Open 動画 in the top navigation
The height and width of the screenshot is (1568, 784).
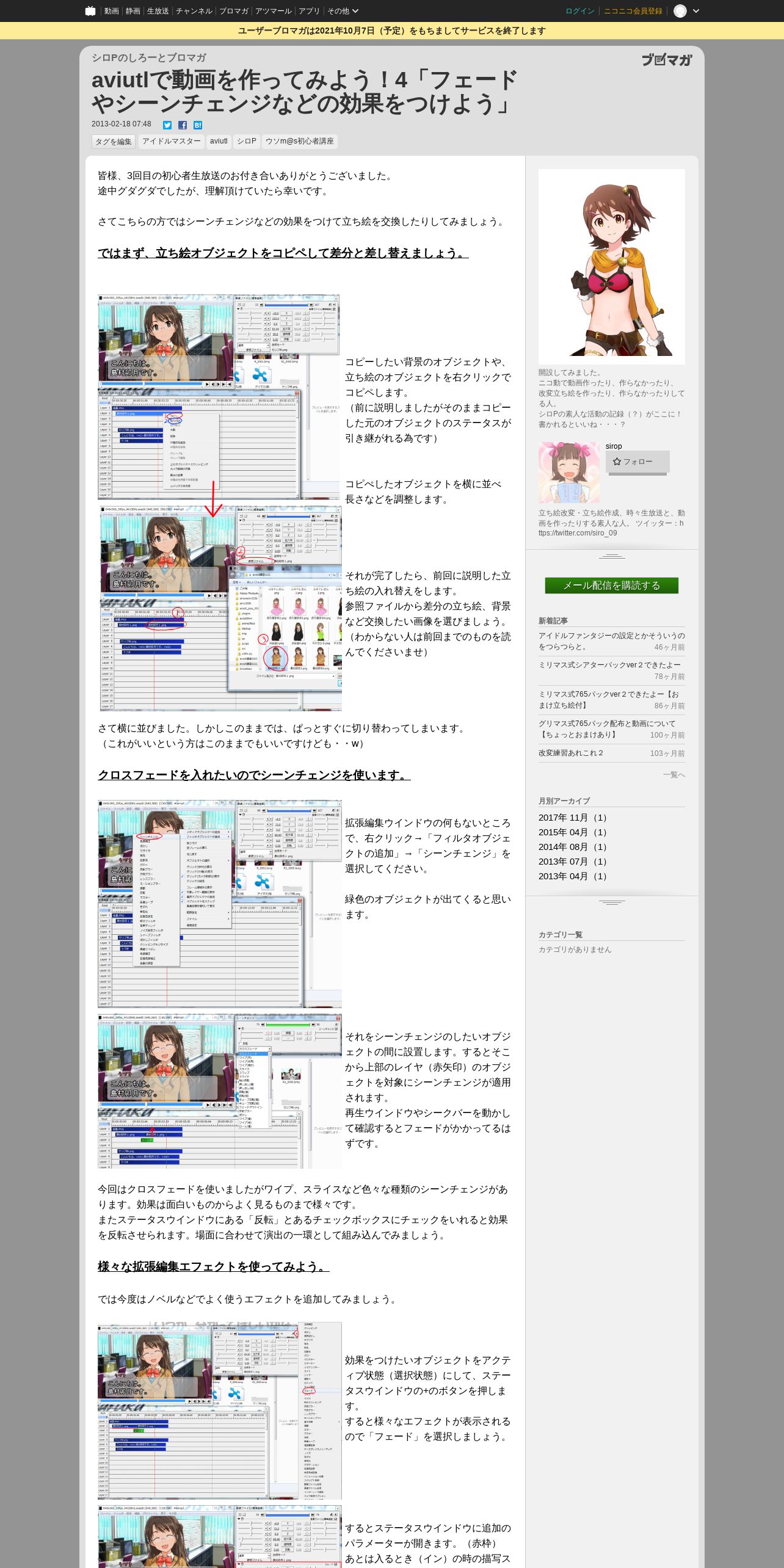(x=111, y=11)
